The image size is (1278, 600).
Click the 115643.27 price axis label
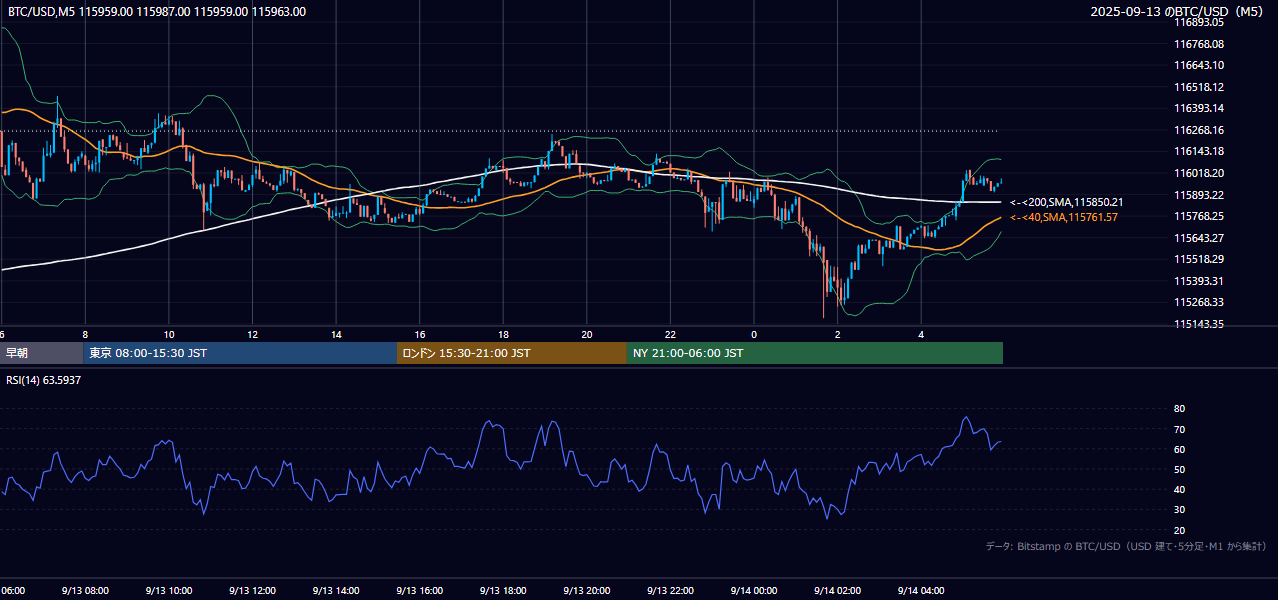[x=1199, y=238]
